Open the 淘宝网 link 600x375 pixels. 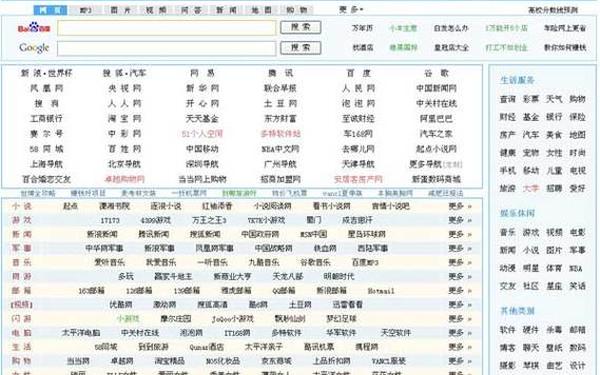(124, 119)
